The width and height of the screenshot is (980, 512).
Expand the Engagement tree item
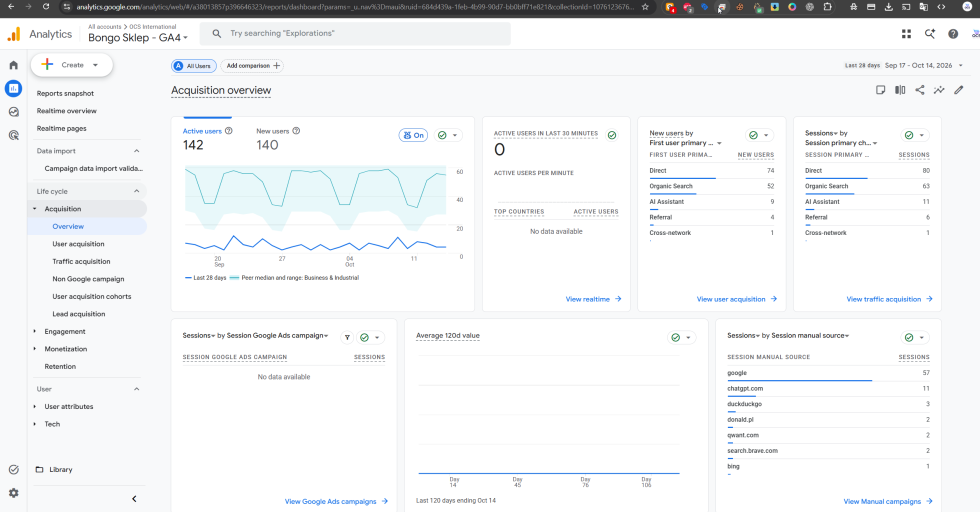click(x=34, y=331)
